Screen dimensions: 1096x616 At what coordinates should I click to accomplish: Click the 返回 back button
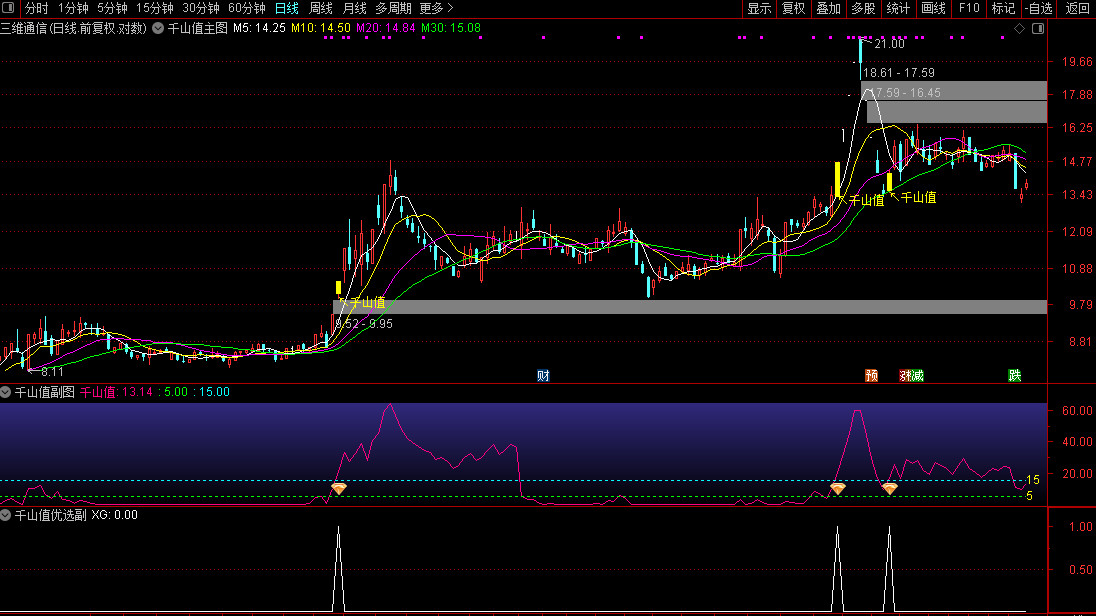1077,8
